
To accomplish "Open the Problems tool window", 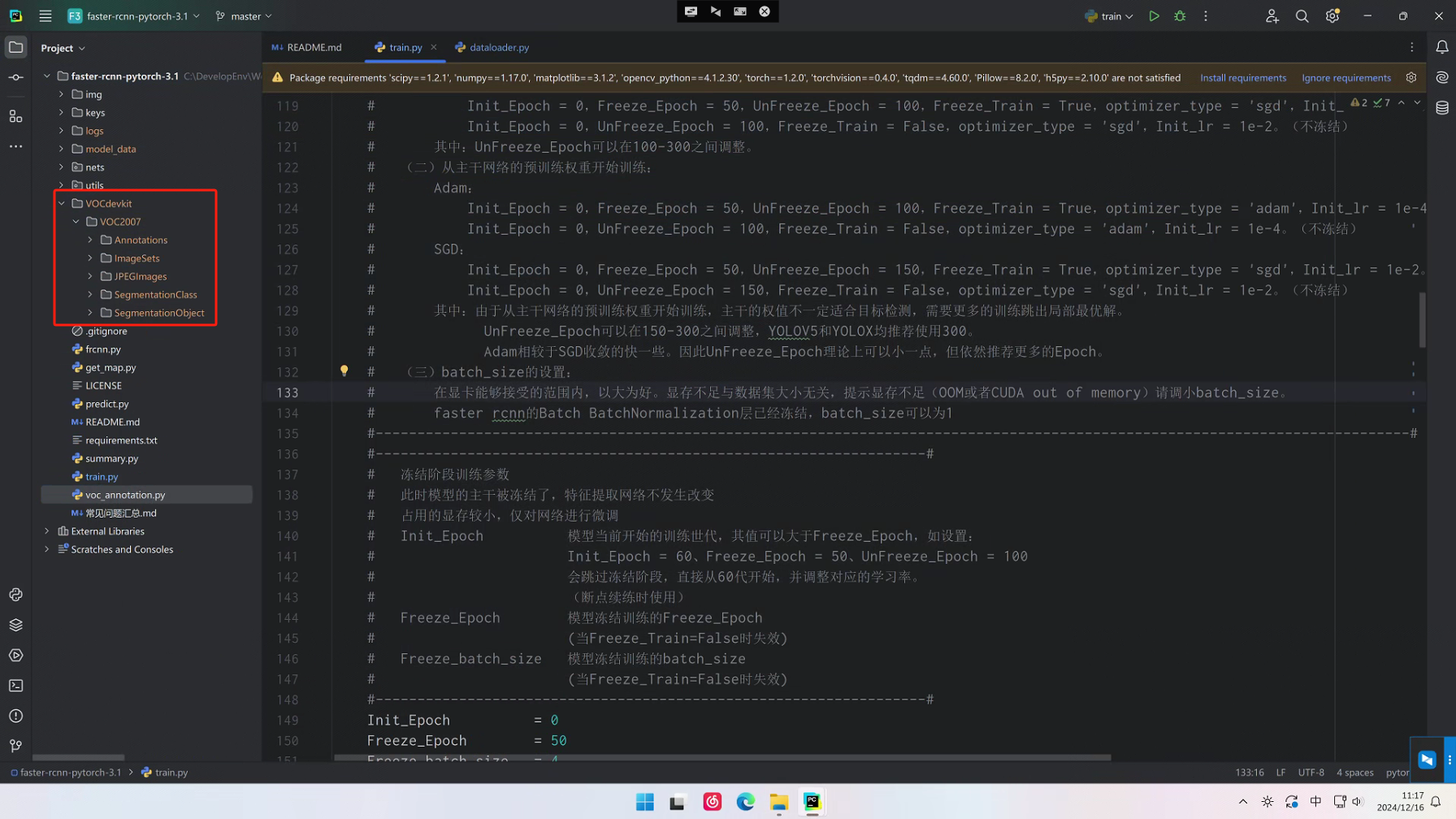I will [15, 716].
